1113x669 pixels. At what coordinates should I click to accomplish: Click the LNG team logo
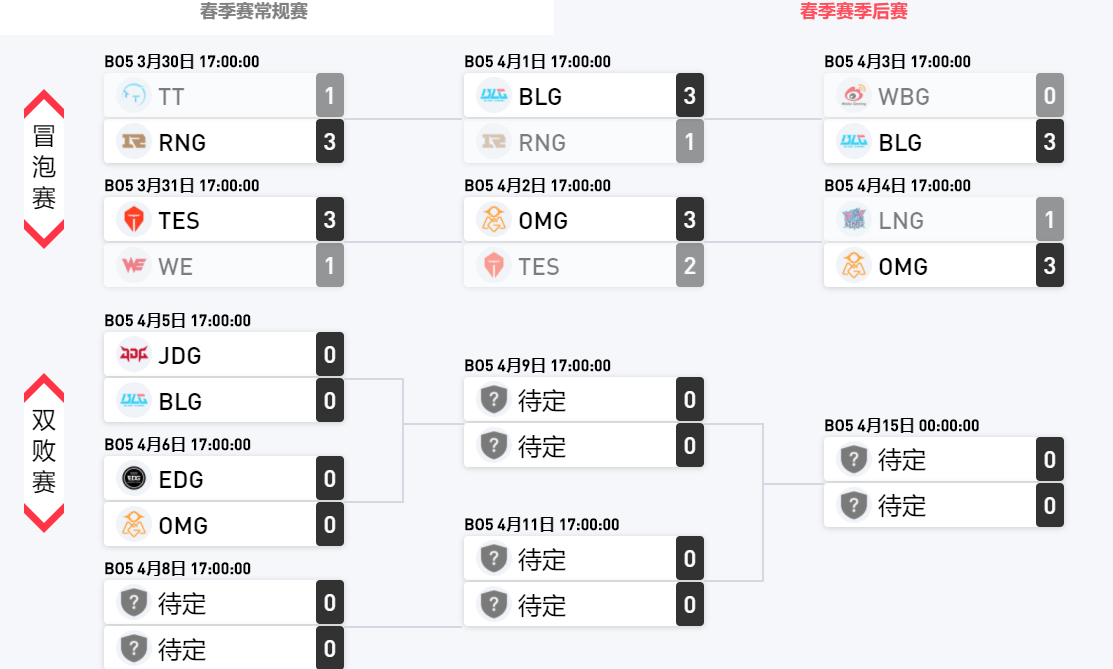[x=853, y=221]
